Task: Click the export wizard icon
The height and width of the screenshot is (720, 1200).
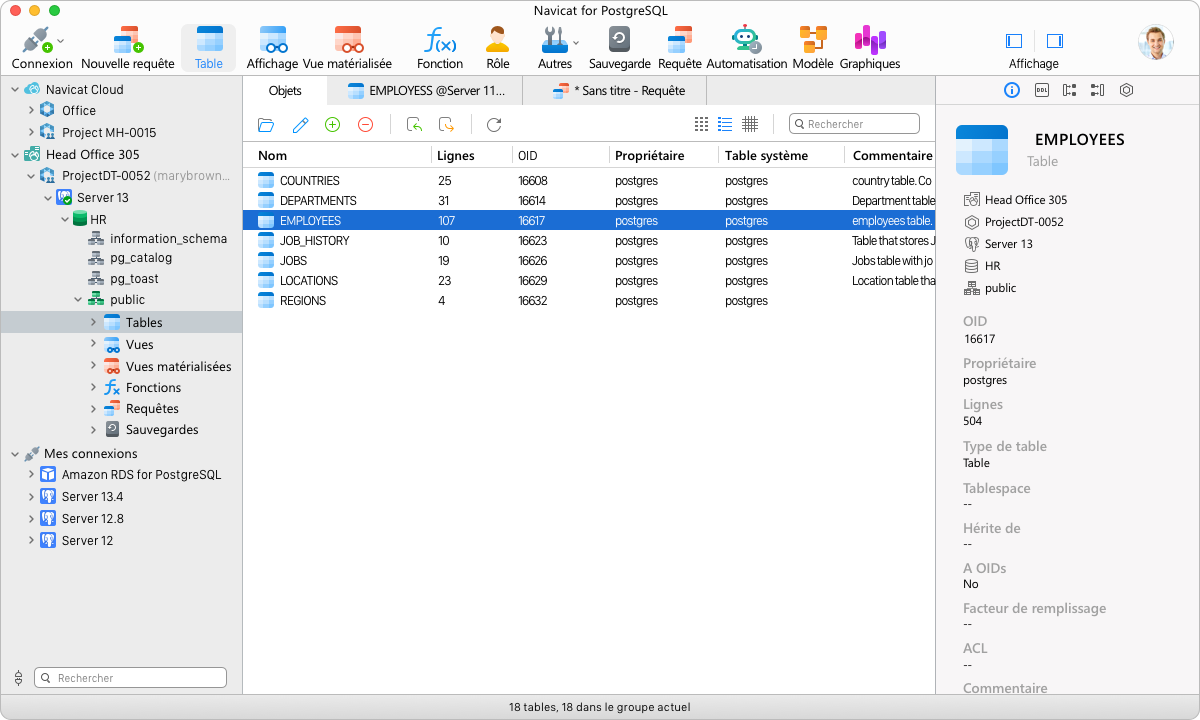Action: tap(446, 125)
